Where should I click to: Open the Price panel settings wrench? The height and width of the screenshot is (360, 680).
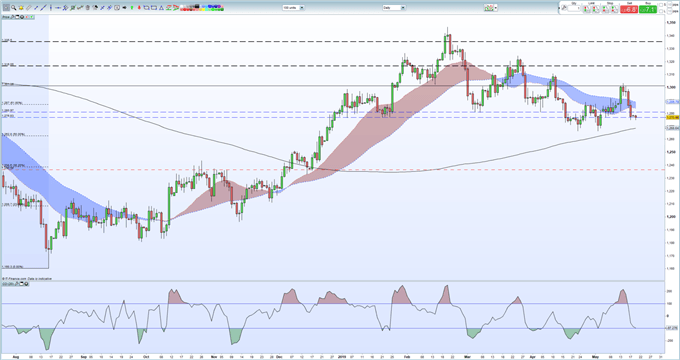pos(12,17)
